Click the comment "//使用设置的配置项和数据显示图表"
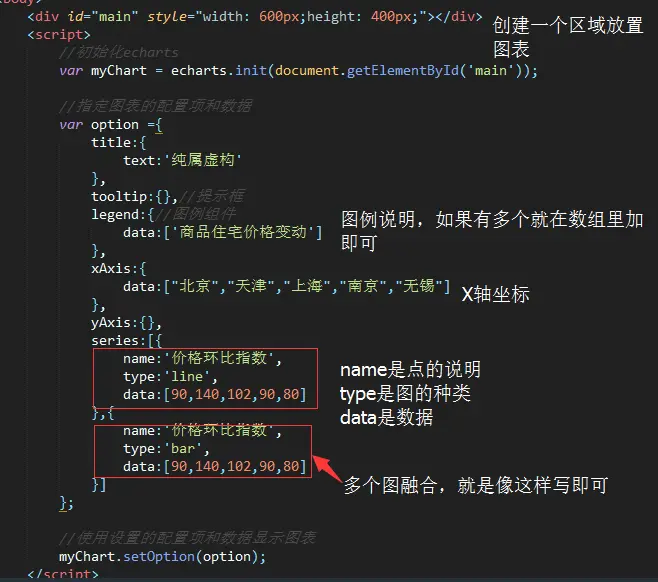Viewport: 658px width, 582px height. click(188, 538)
